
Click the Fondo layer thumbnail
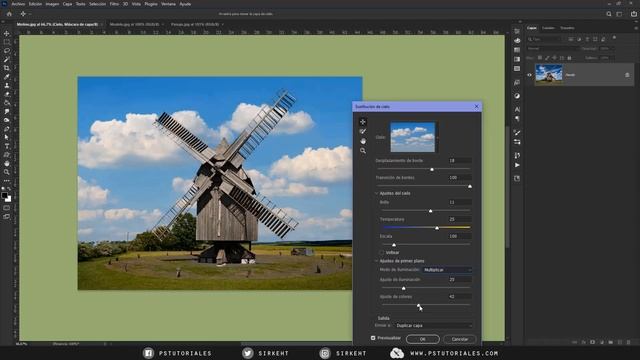(549, 74)
